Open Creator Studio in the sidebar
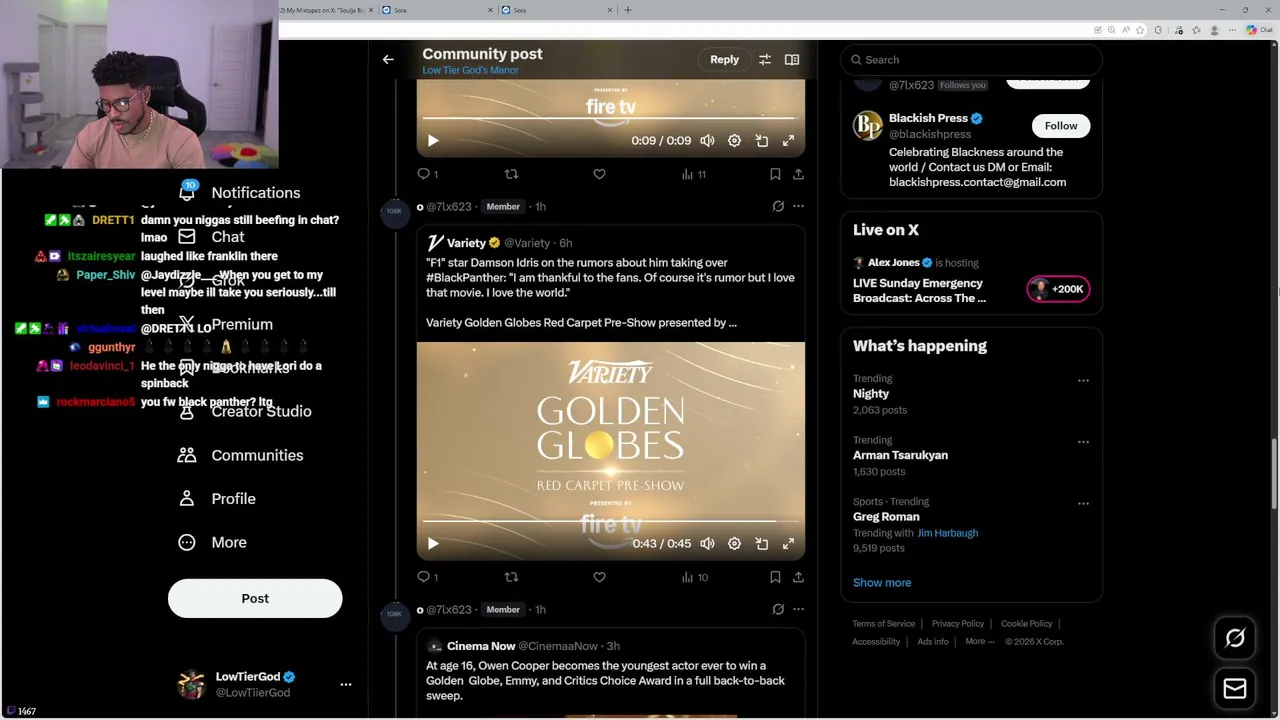The width and height of the screenshot is (1280, 720). pyautogui.click(x=245, y=412)
